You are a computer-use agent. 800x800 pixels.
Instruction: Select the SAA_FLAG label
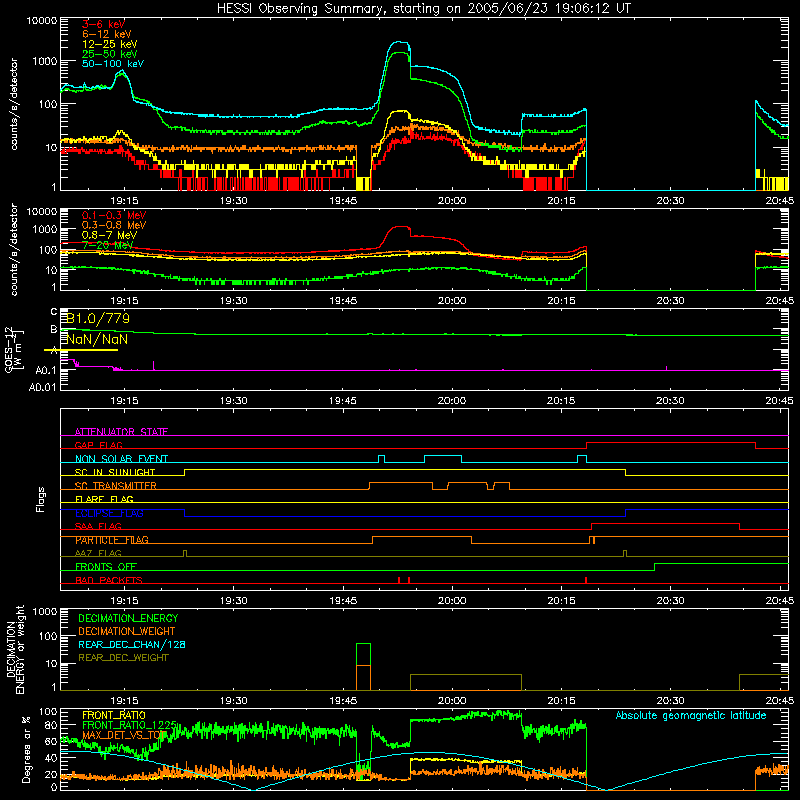tap(98, 527)
